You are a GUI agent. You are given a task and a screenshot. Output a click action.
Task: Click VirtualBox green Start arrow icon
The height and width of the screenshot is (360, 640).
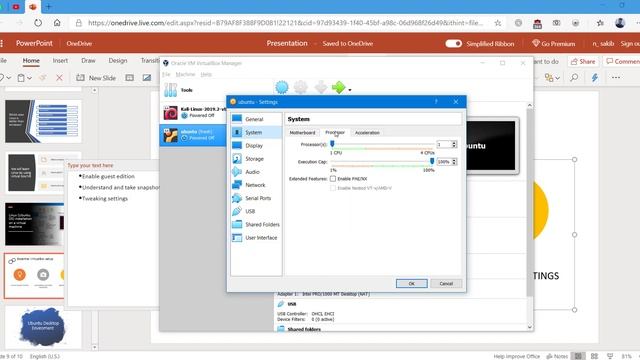(338, 87)
